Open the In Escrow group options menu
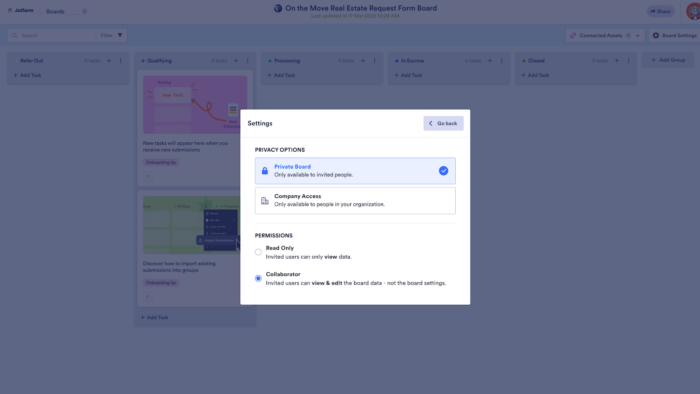The image size is (700, 394). pos(501,61)
